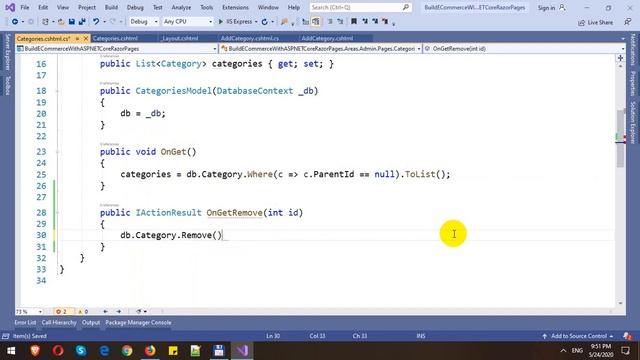Open the Output panel tab

tap(91, 322)
